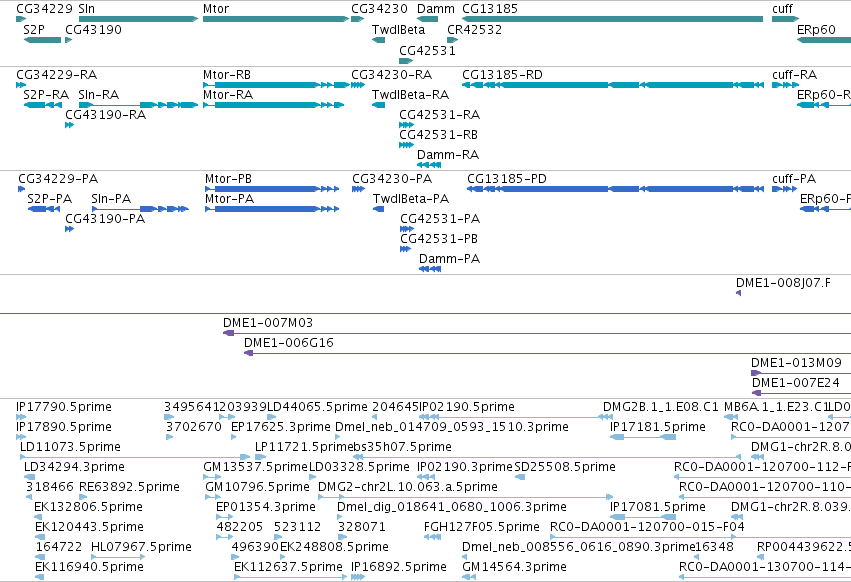The image size is (851, 582).
Task: Select the IP17181.5prime EST label
Action: pyautogui.click(x=658, y=427)
